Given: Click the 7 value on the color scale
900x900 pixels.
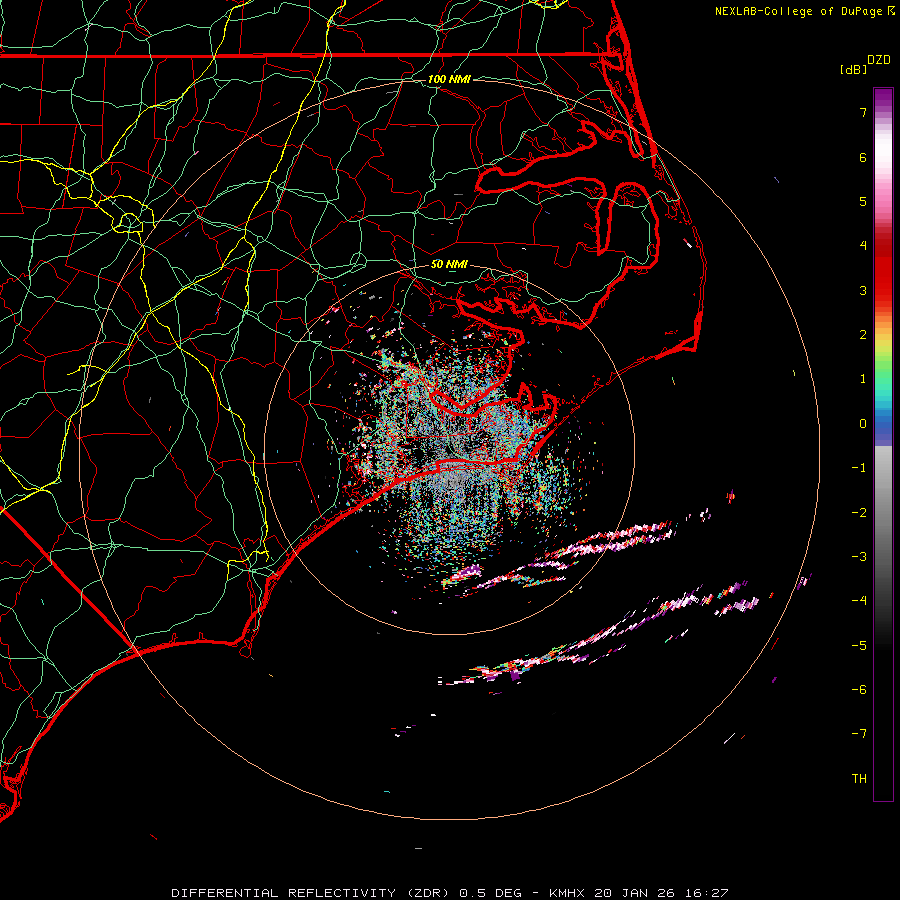Looking at the screenshot, I should (x=863, y=112).
